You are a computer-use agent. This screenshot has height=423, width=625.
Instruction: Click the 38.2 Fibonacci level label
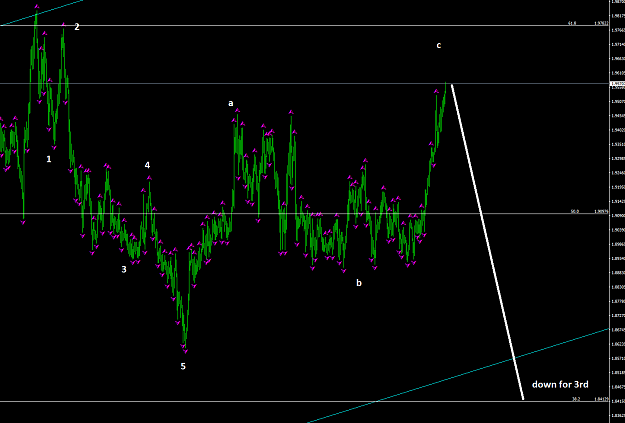[576, 399]
